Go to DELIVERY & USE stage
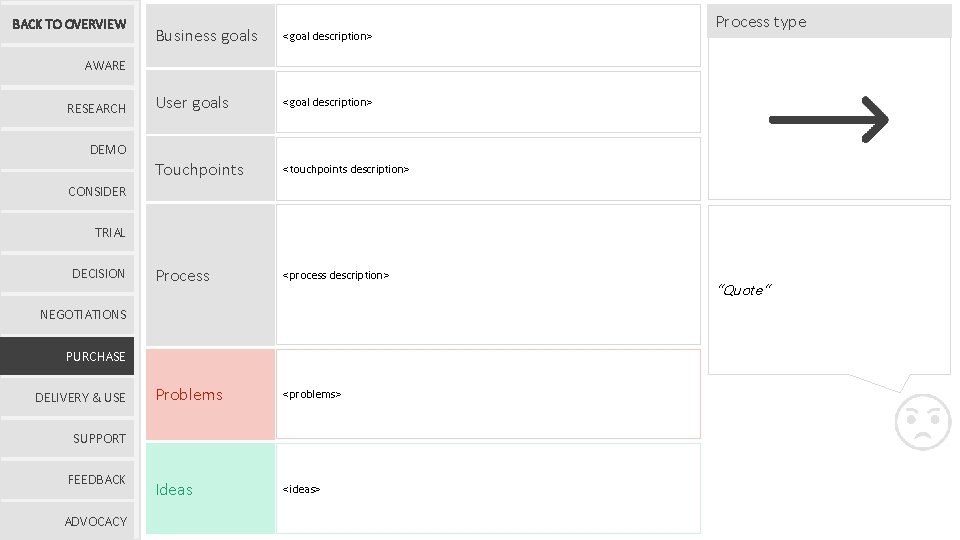 pyautogui.click(x=68, y=397)
